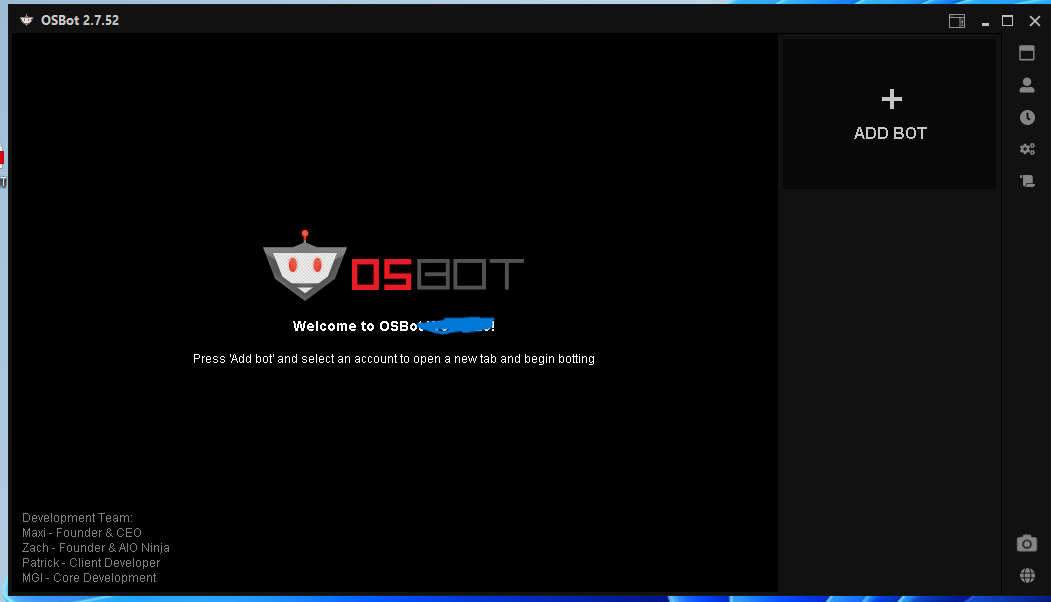Click the 'Welcome to OSBot' heading
Image resolution: width=1051 pixels, height=602 pixels.
[x=393, y=326]
